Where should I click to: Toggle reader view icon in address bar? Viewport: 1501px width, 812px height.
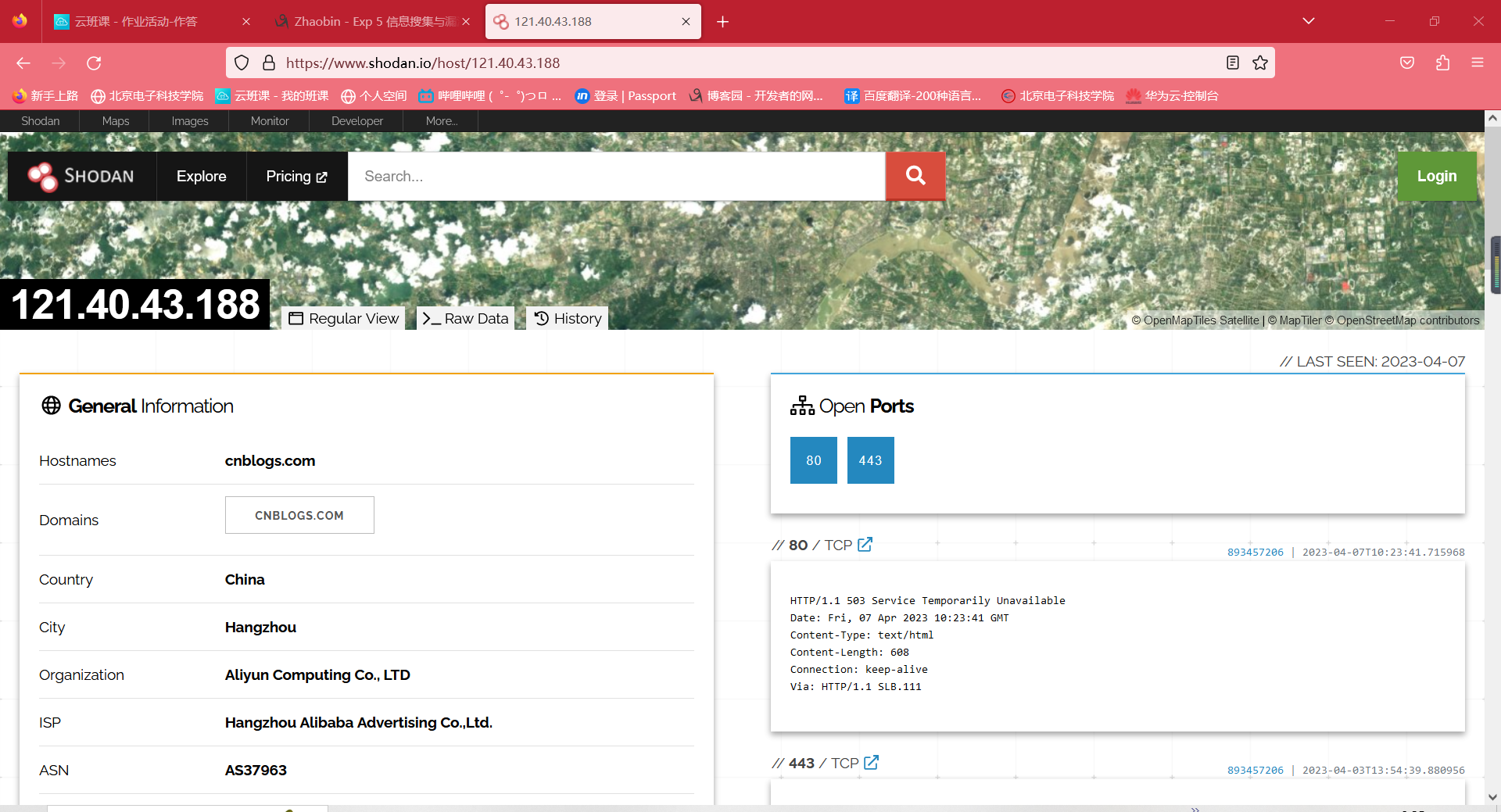(1233, 63)
